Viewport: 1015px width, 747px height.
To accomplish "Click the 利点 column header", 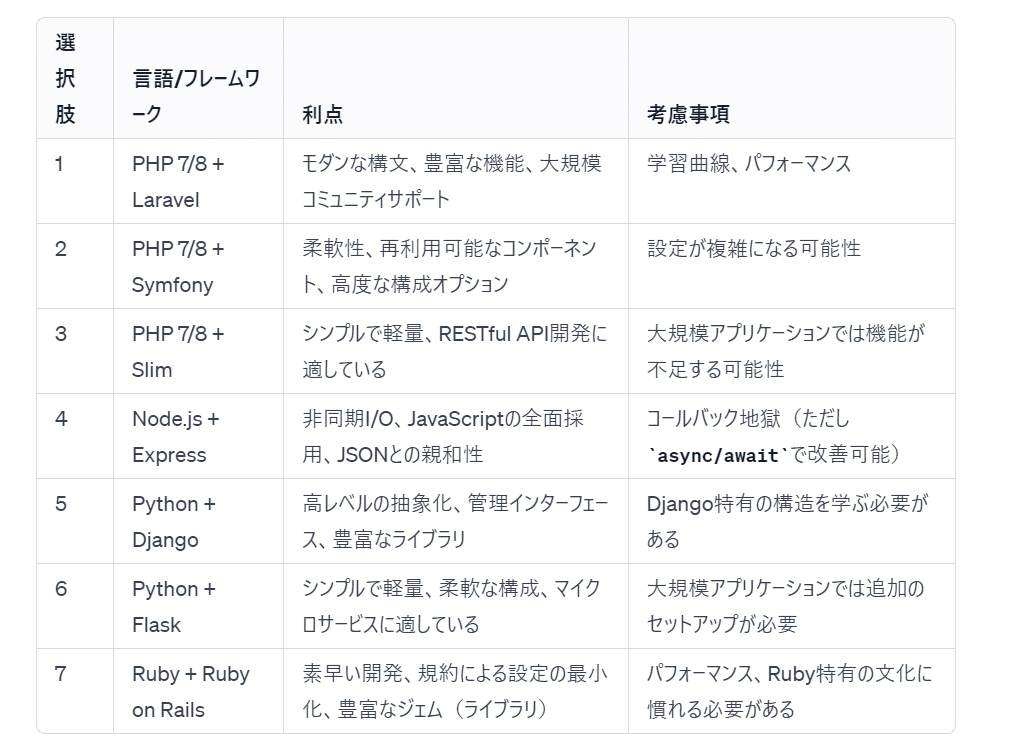I will point(322,114).
